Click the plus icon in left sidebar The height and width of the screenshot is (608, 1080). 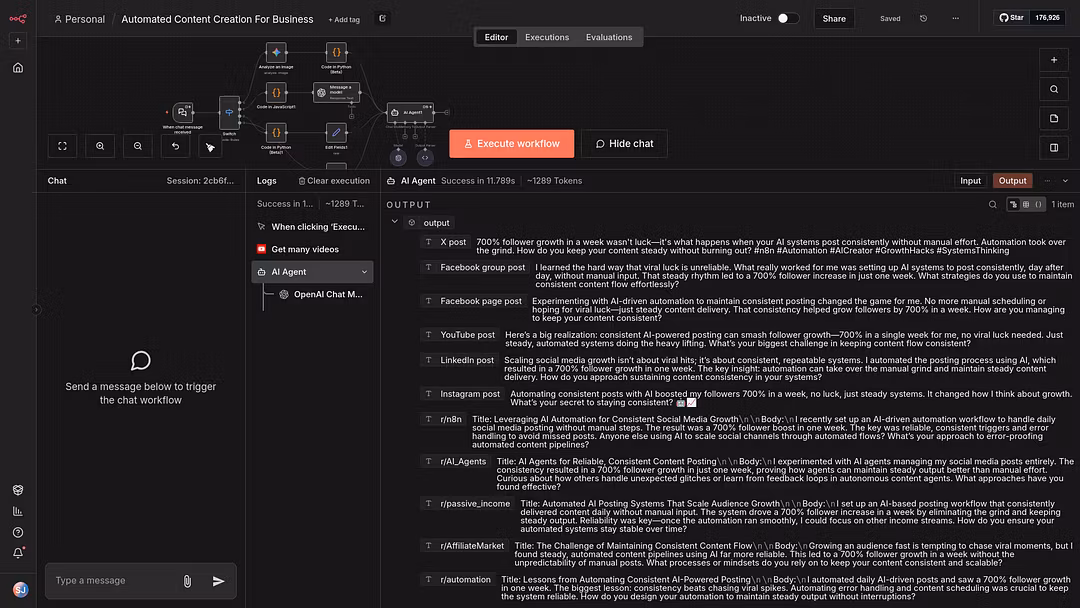[18, 41]
